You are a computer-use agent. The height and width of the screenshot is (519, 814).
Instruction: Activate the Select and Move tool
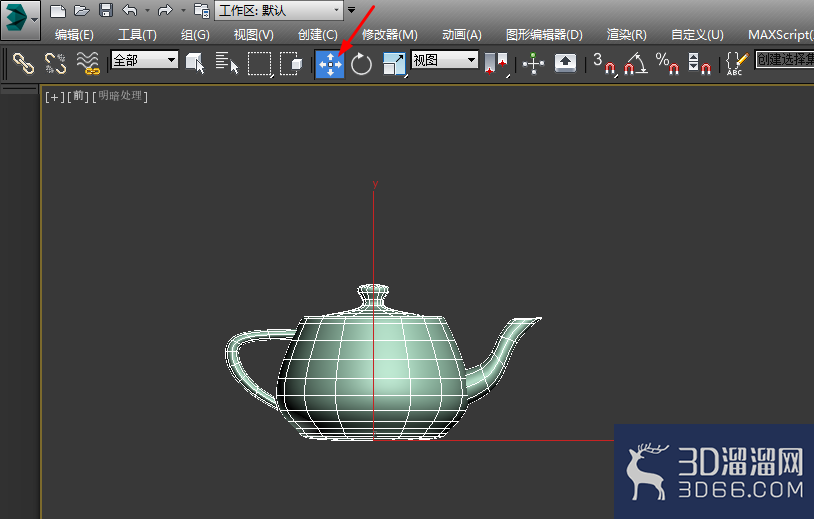point(330,64)
